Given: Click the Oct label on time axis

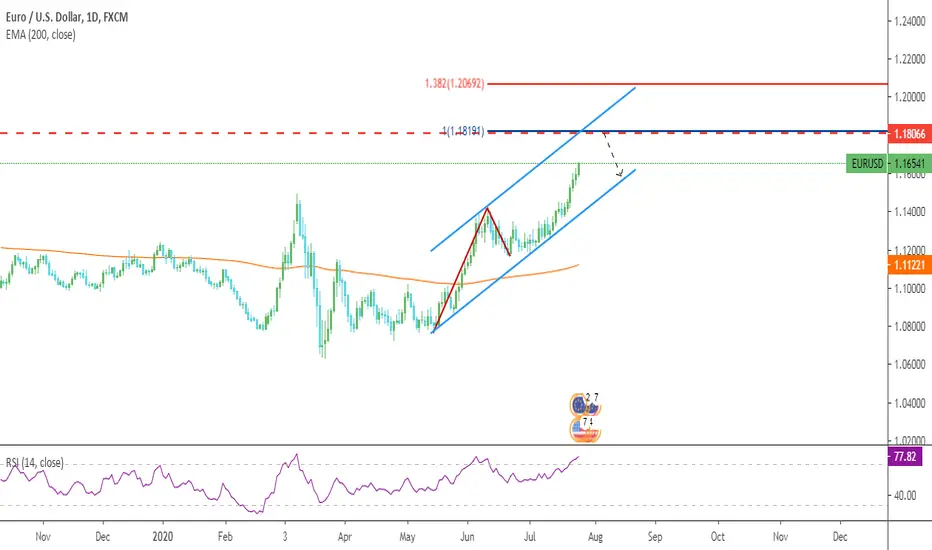Looking at the screenshot, I should (x=717, y=536).
